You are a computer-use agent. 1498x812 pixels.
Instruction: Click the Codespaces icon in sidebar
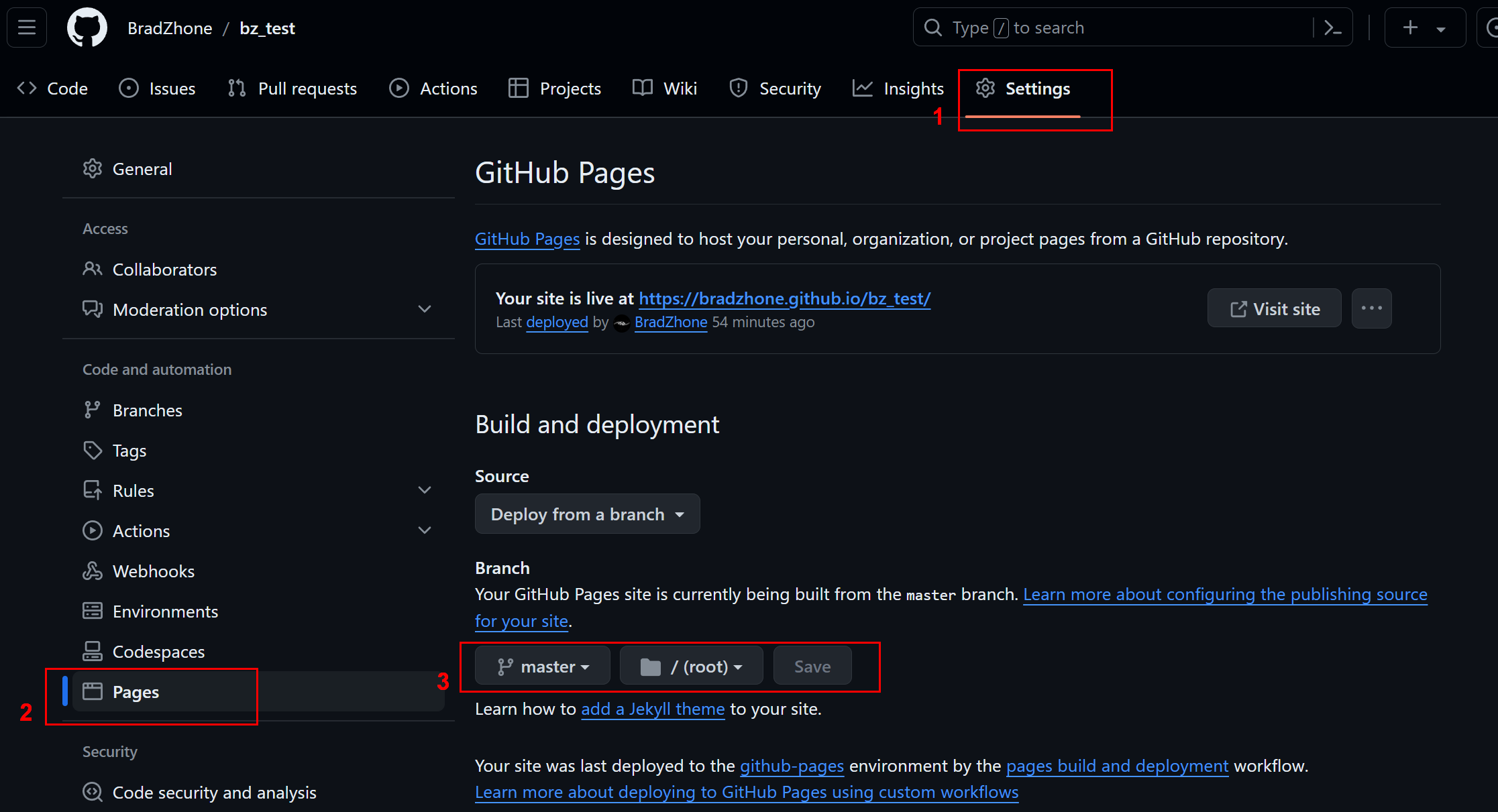(x=93, y=651)
